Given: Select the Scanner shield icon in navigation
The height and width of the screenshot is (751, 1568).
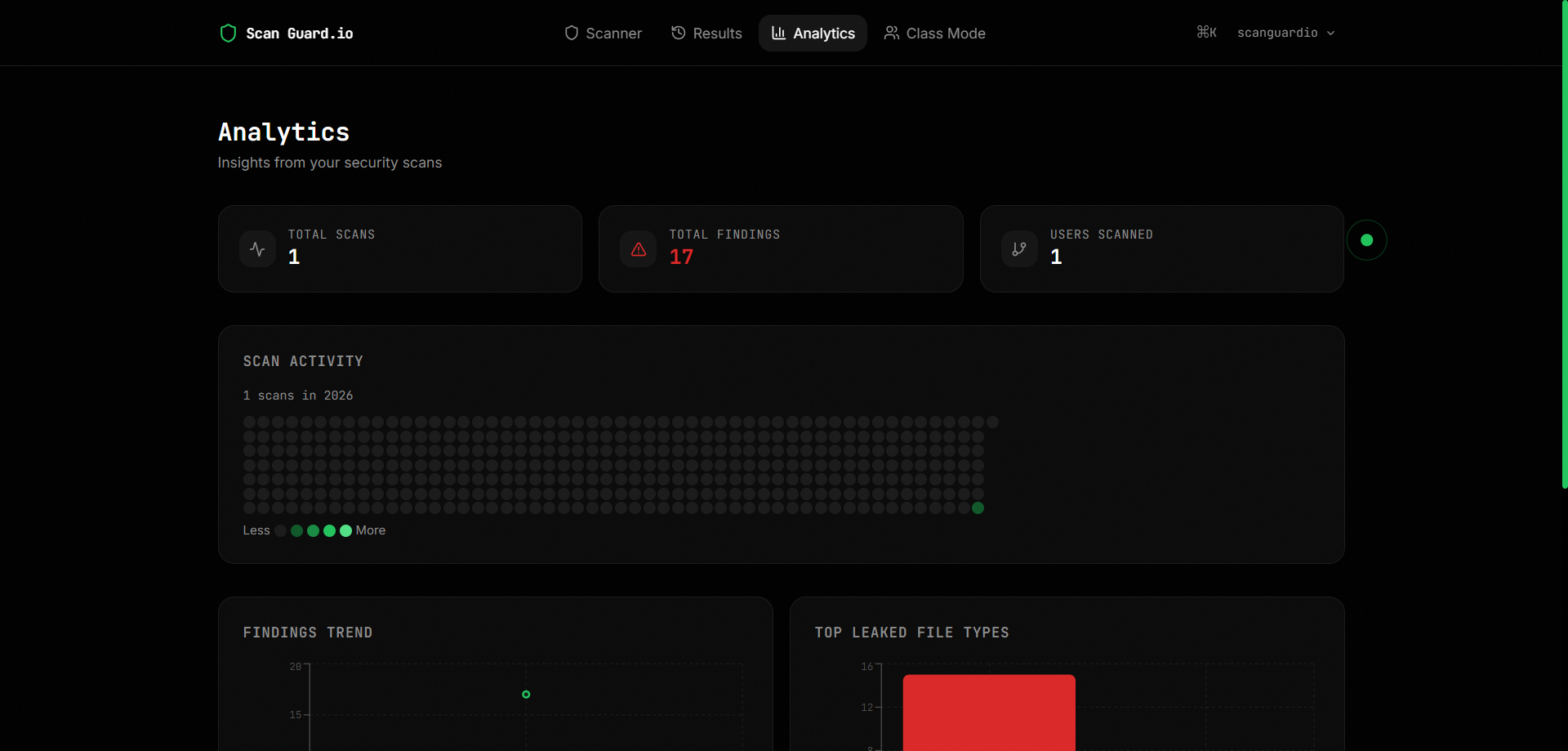Looking at the screenshot, I should pos(572,33).
